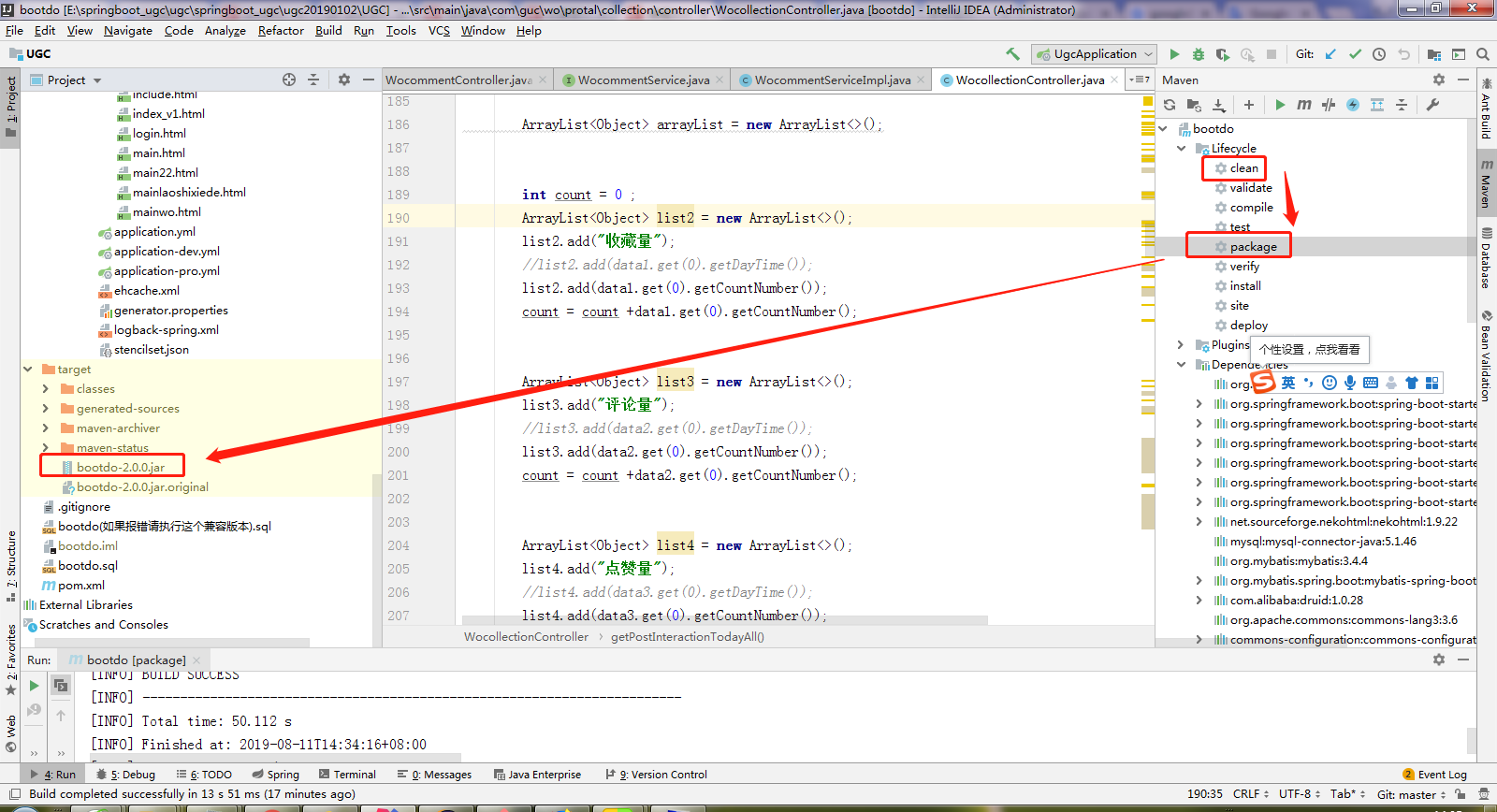1497x812 pixels.
Task: Toggle the 1: Project side tool window
Action: (x=10, y=106)
